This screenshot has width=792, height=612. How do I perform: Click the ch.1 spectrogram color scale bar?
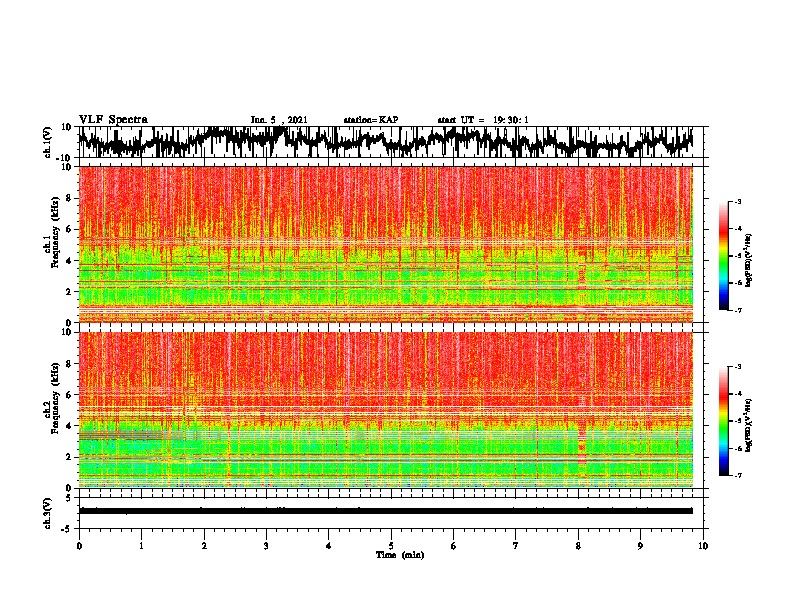click(x=724, y=256)
